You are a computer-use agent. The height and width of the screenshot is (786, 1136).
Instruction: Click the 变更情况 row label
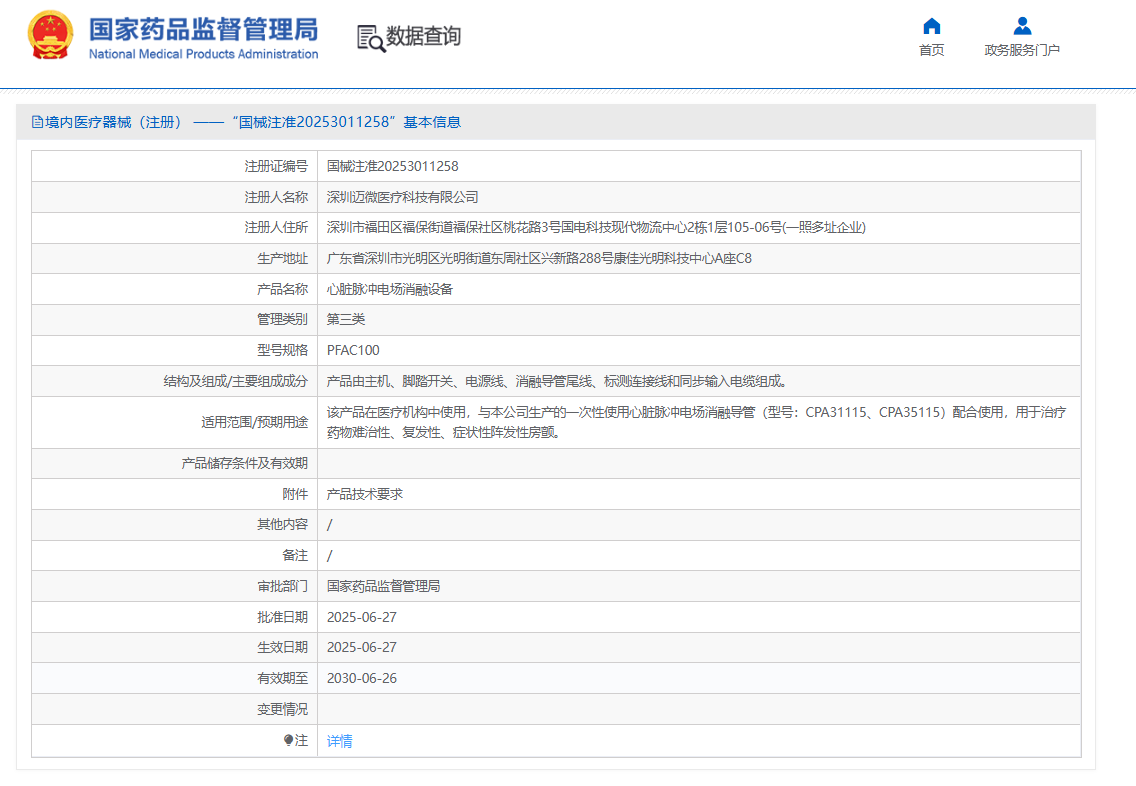[283, 709]
